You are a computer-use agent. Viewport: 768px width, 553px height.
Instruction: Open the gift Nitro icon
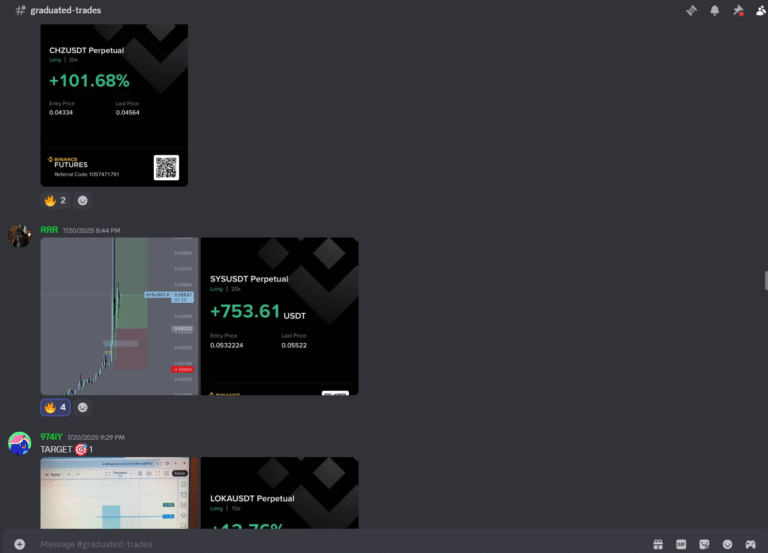click(658, 544)
